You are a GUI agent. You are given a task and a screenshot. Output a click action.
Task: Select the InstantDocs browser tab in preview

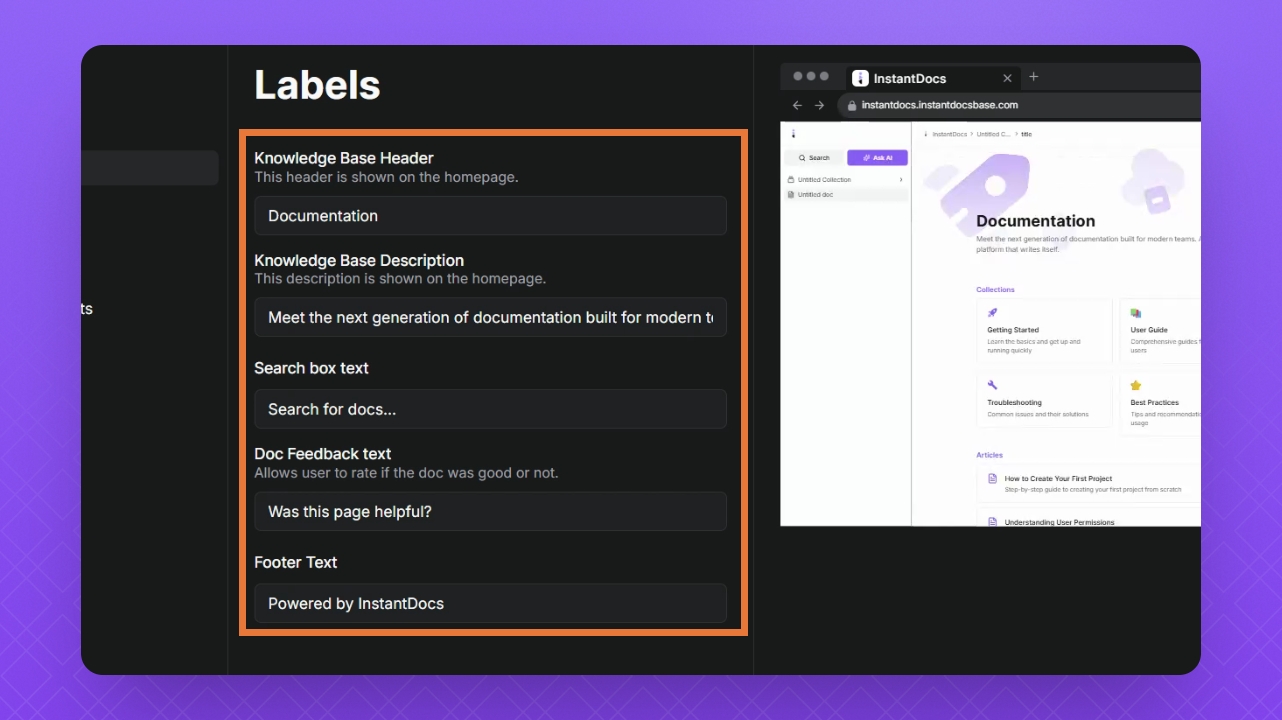point(933,78)
